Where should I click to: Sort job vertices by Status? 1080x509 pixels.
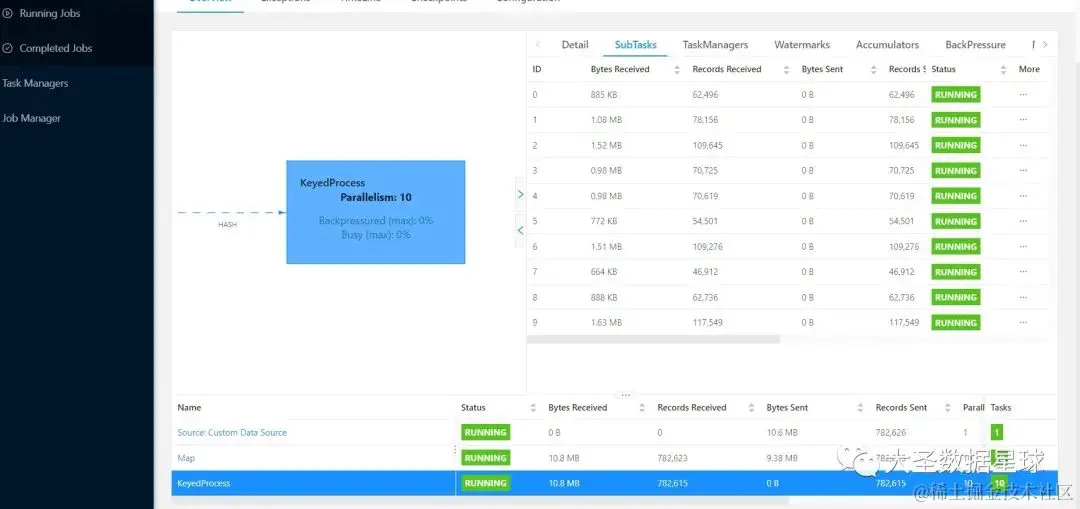(532, 408)
